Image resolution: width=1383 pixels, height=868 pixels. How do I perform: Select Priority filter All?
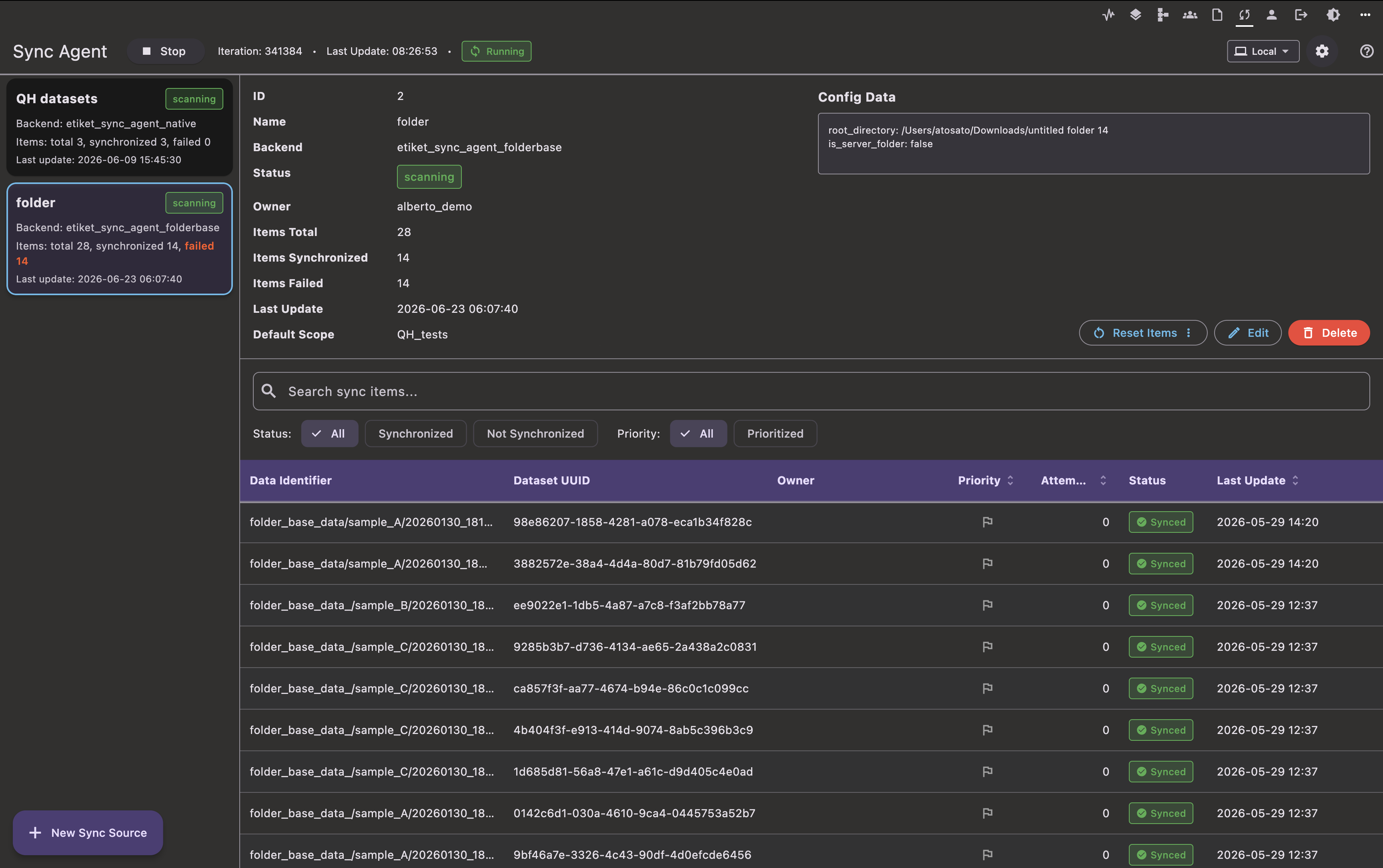[x=698, y=434]
